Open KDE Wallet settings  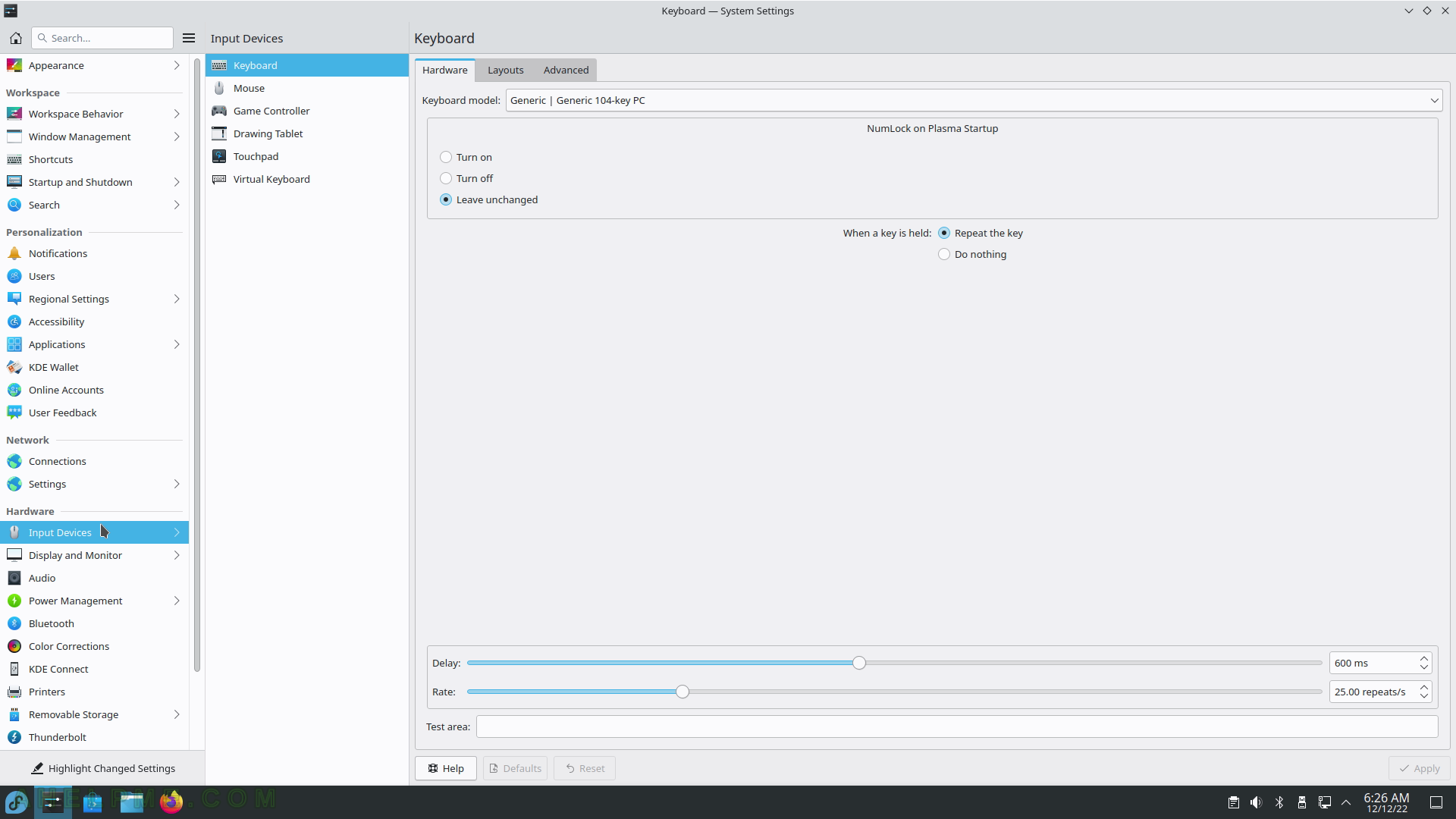(94, 367)
